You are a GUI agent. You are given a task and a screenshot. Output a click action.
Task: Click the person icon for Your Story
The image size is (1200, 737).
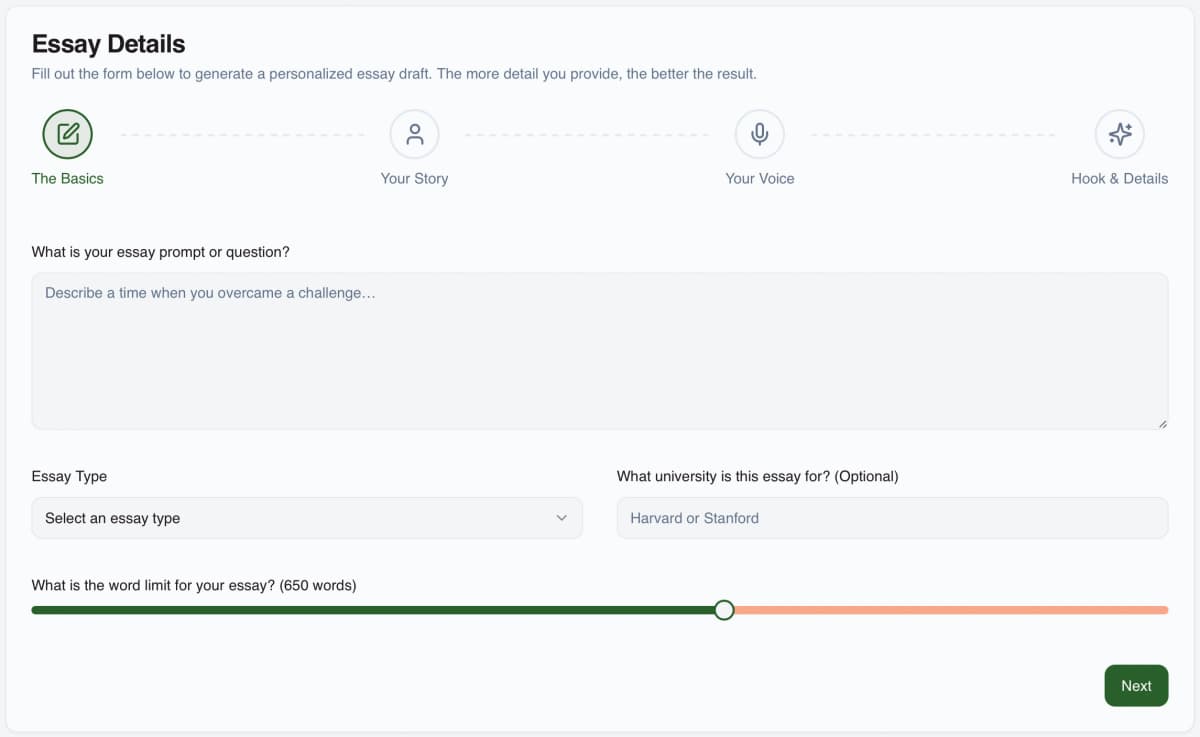point(415,134)
